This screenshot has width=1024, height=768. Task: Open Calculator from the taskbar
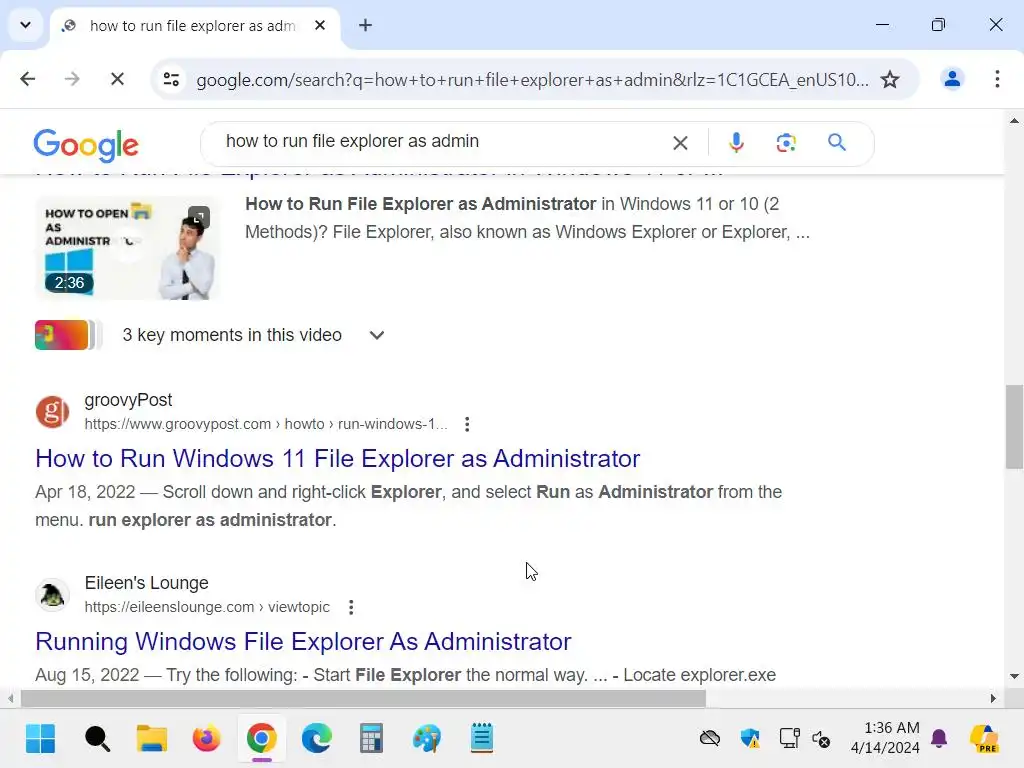click(371, 739)
